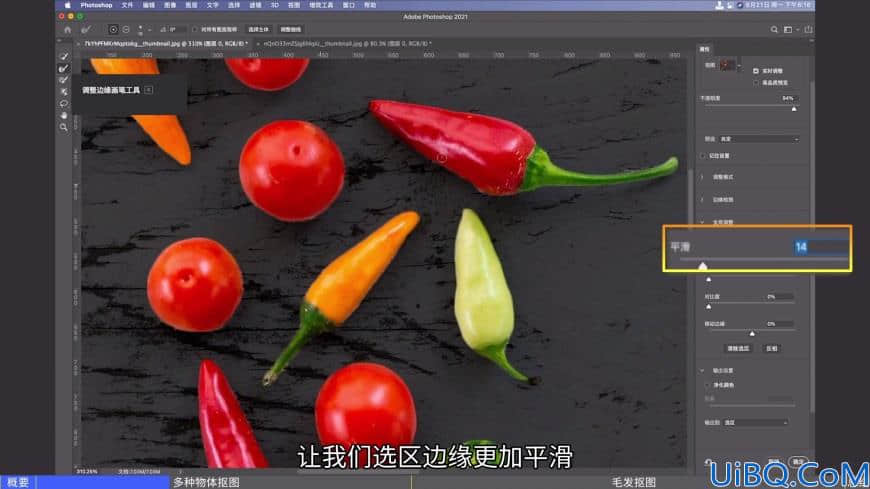Click the shift edge slider handle

point(752,334)
